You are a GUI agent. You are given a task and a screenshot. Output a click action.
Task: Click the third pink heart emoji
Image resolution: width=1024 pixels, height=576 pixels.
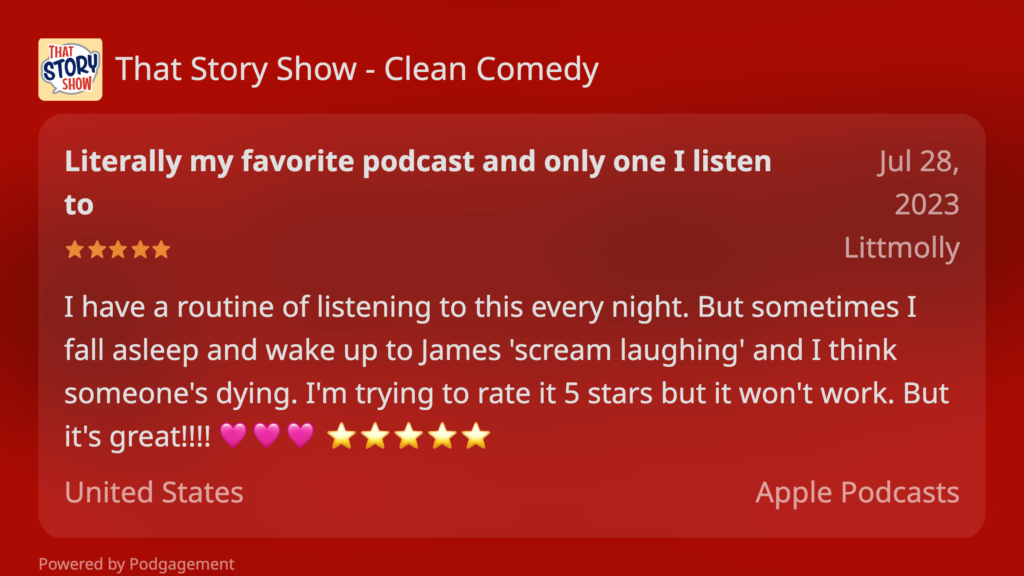pos(300,435)
